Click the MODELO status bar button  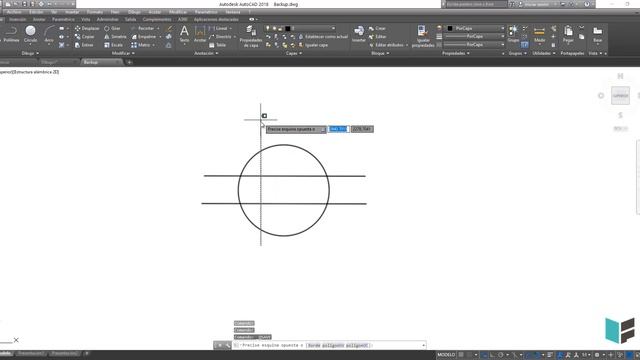coord(446,355)
